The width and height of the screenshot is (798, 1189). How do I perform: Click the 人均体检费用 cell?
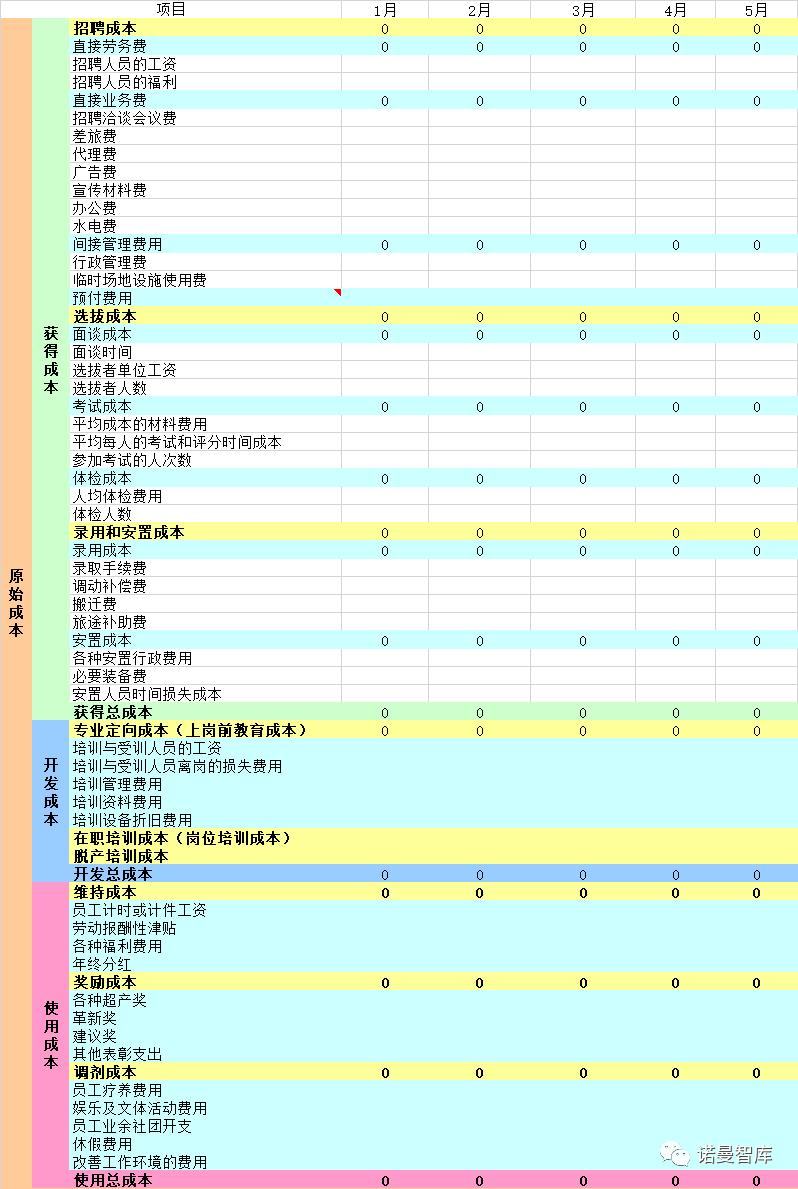[x=206, y=497]
